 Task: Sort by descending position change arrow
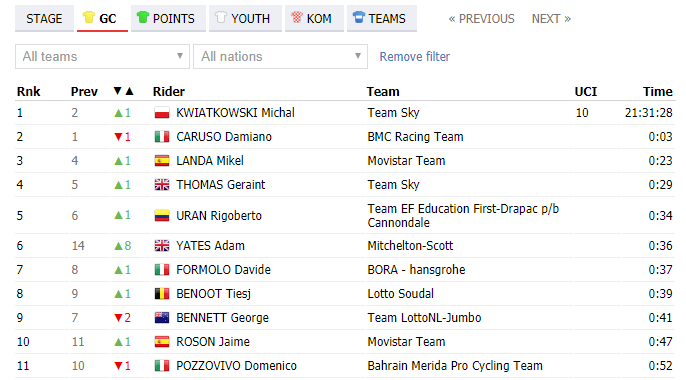[x=117, y=91]
